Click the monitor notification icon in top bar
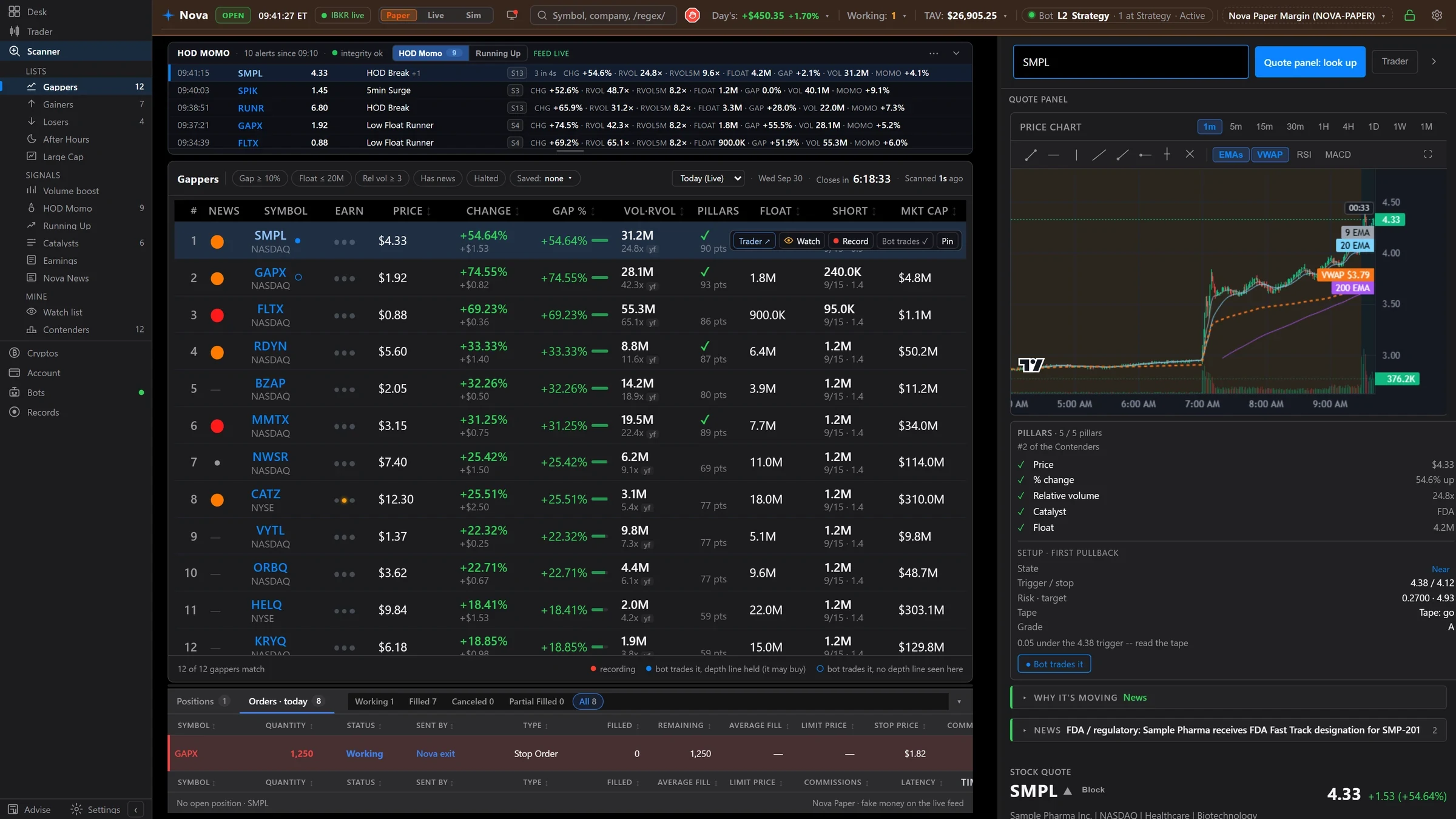The width and height of the screenshot is (1456, 819). pos(512,15)
